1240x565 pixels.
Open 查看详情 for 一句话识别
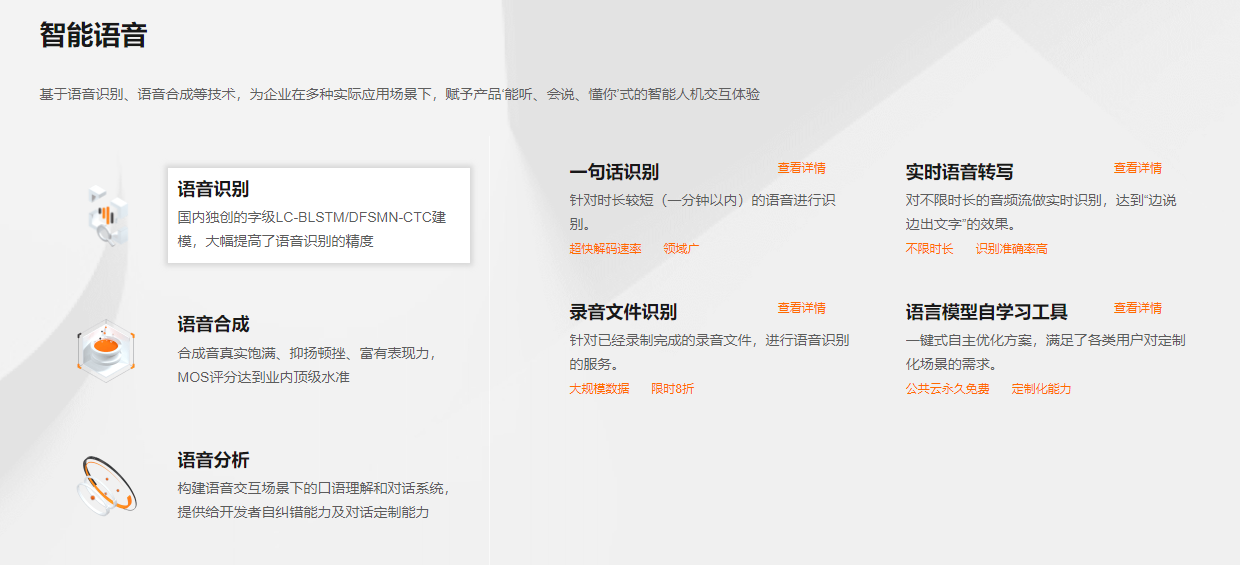click(x=801, y=168)
